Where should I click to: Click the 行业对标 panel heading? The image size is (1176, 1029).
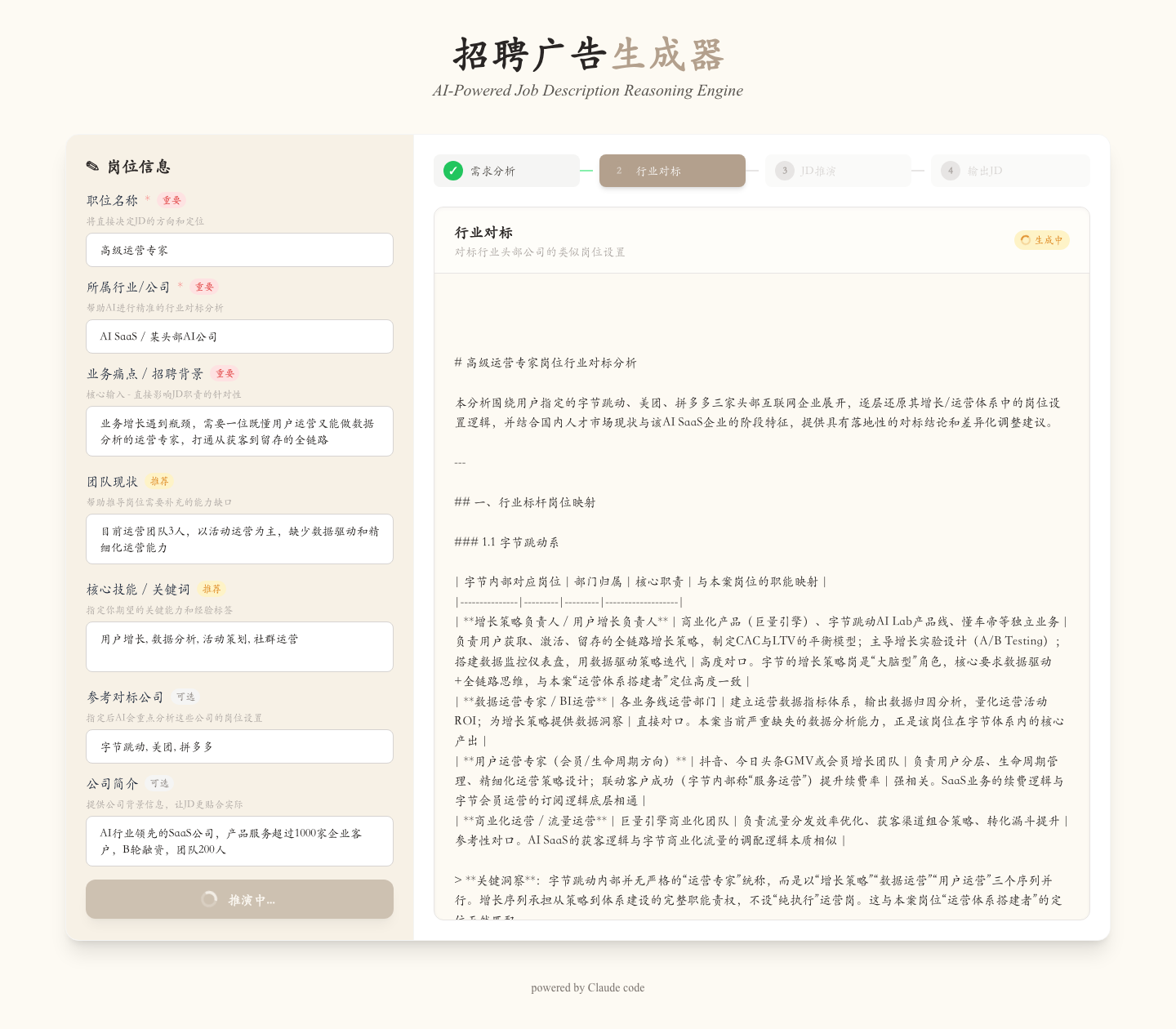482,233
